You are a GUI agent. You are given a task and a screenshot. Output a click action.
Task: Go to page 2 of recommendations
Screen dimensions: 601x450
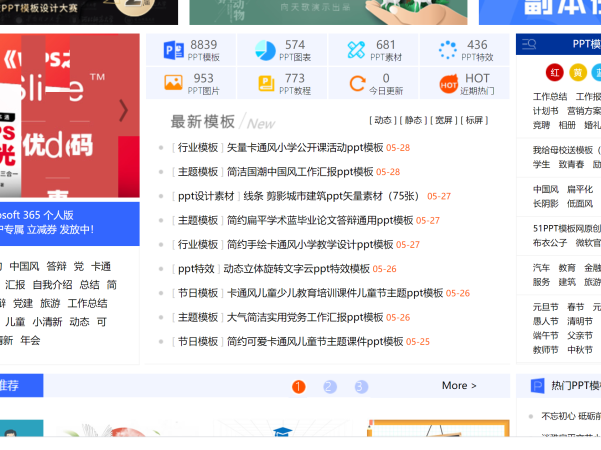coord(330,387)
